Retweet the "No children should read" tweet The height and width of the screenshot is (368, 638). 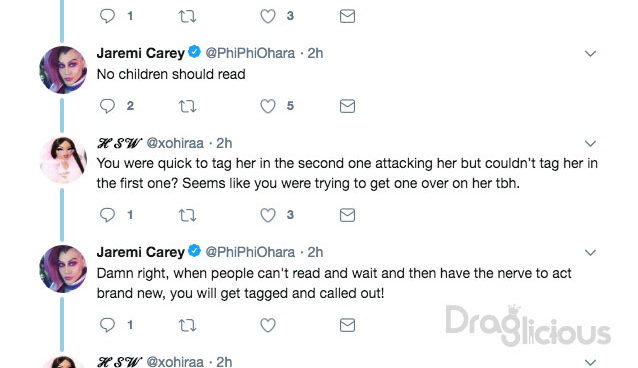[188, 106]
